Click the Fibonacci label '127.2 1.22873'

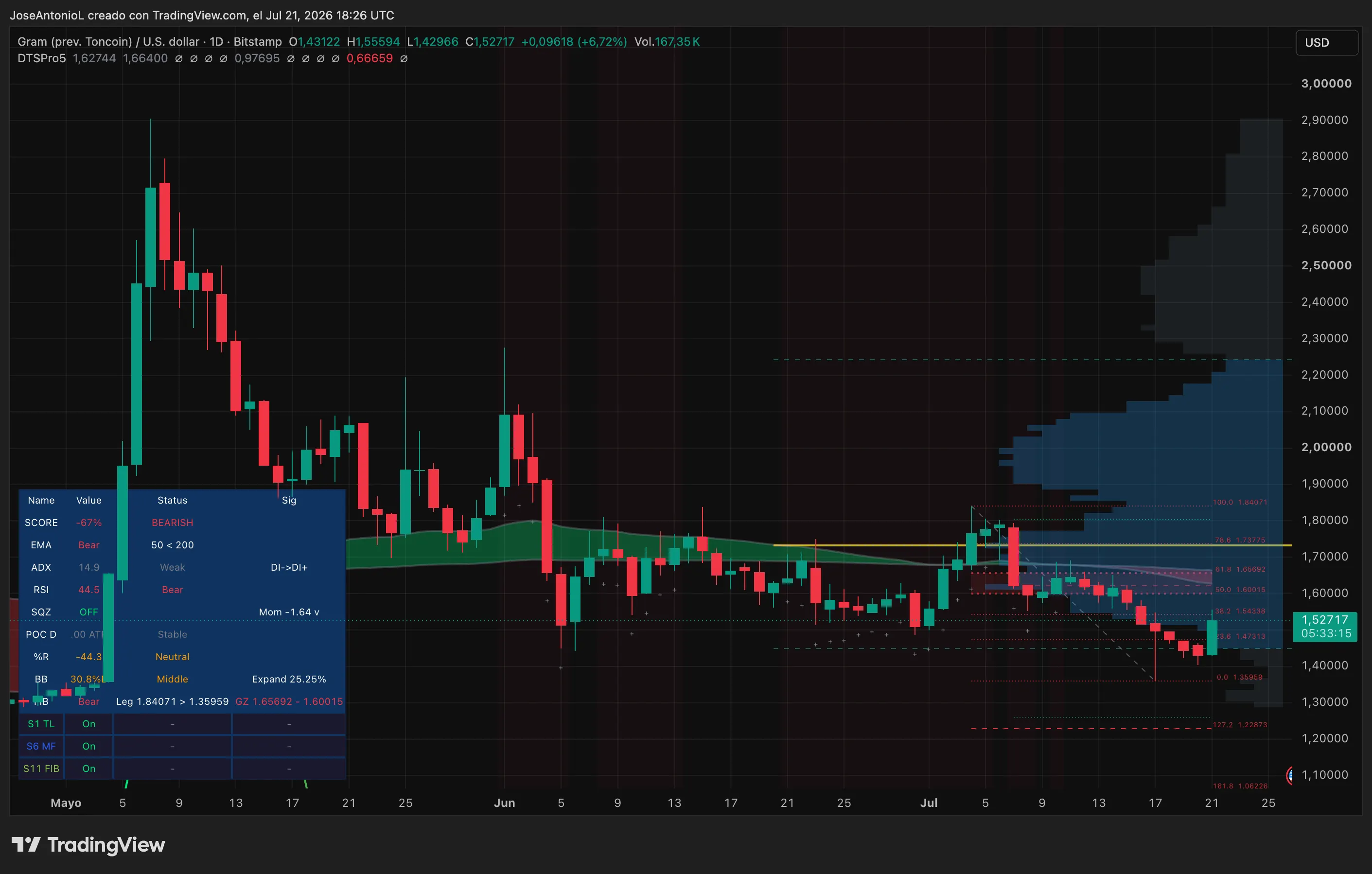click(x=1240, y=725)
